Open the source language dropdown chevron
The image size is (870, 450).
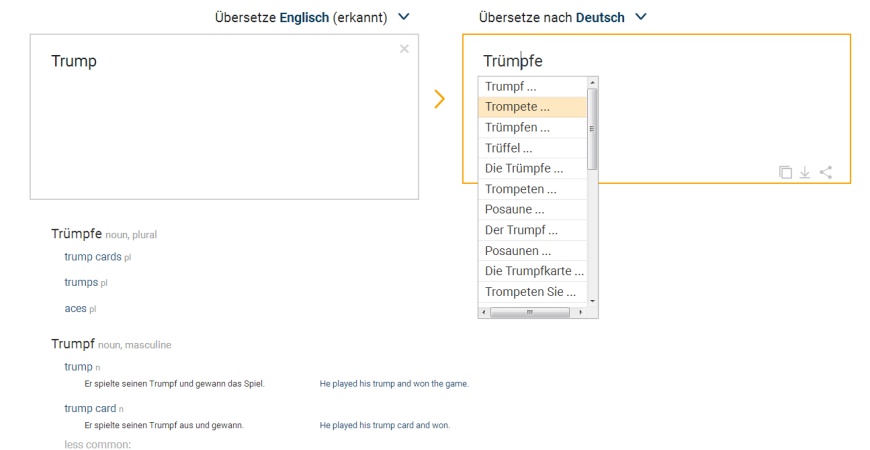[404, 17]
